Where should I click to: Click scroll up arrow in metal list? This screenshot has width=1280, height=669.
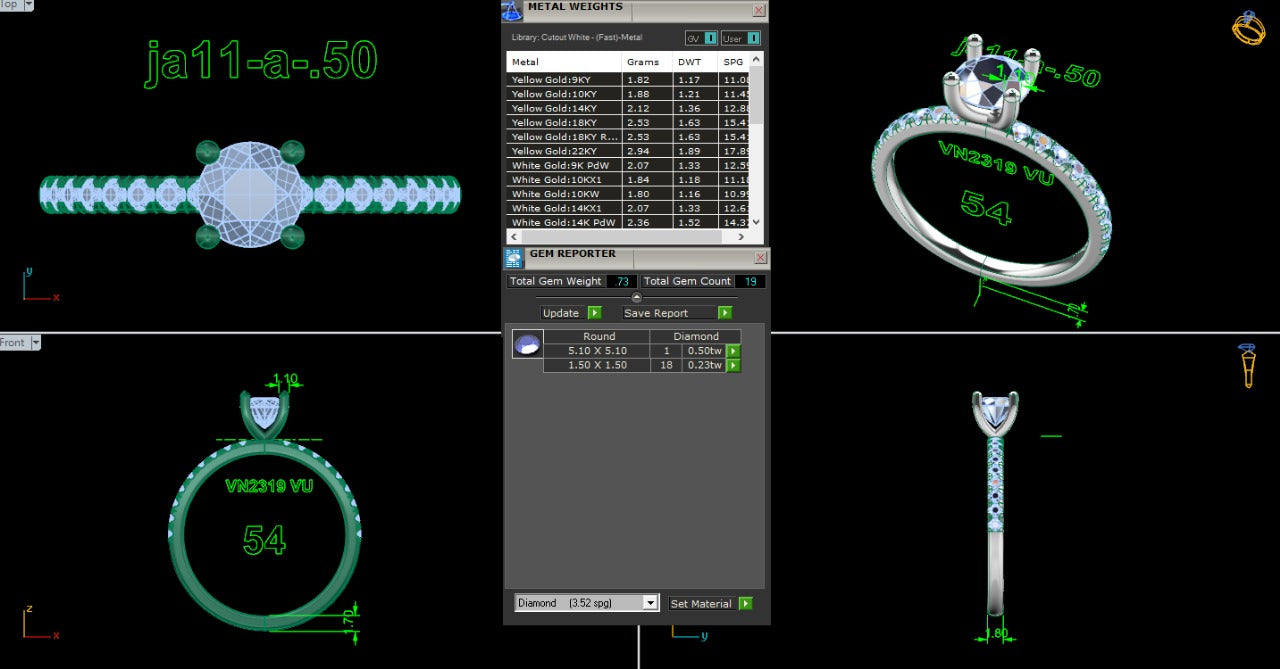[x=756, y=60]
